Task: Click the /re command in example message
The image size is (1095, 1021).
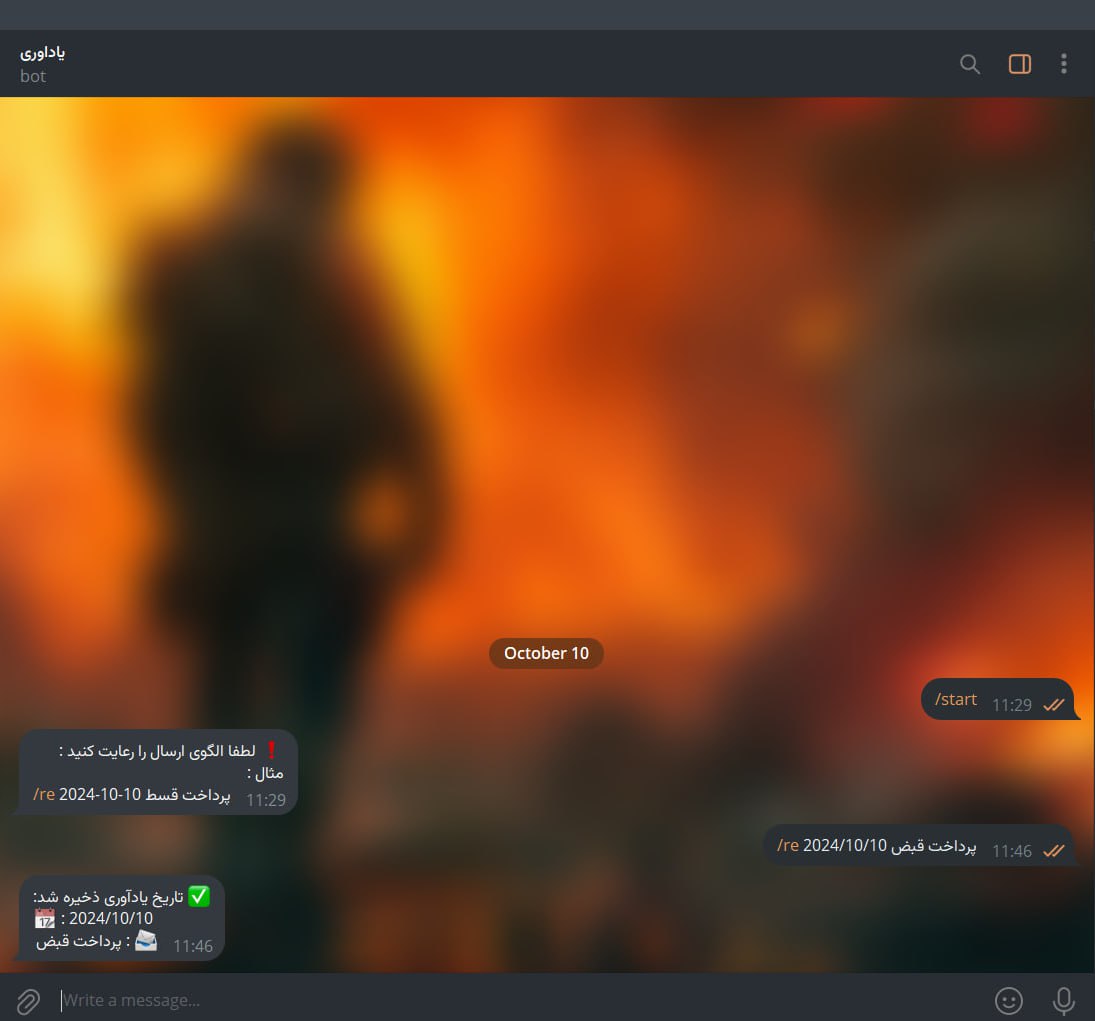Action: [x=44, y=794]
